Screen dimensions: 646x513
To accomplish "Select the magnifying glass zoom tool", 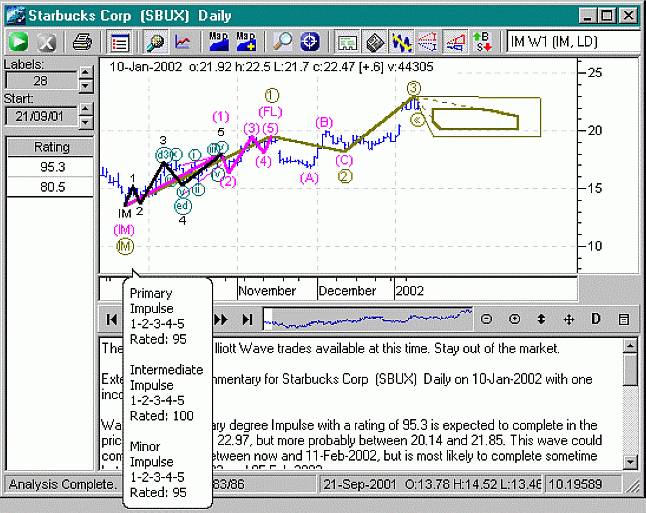I will click(283, 42).
